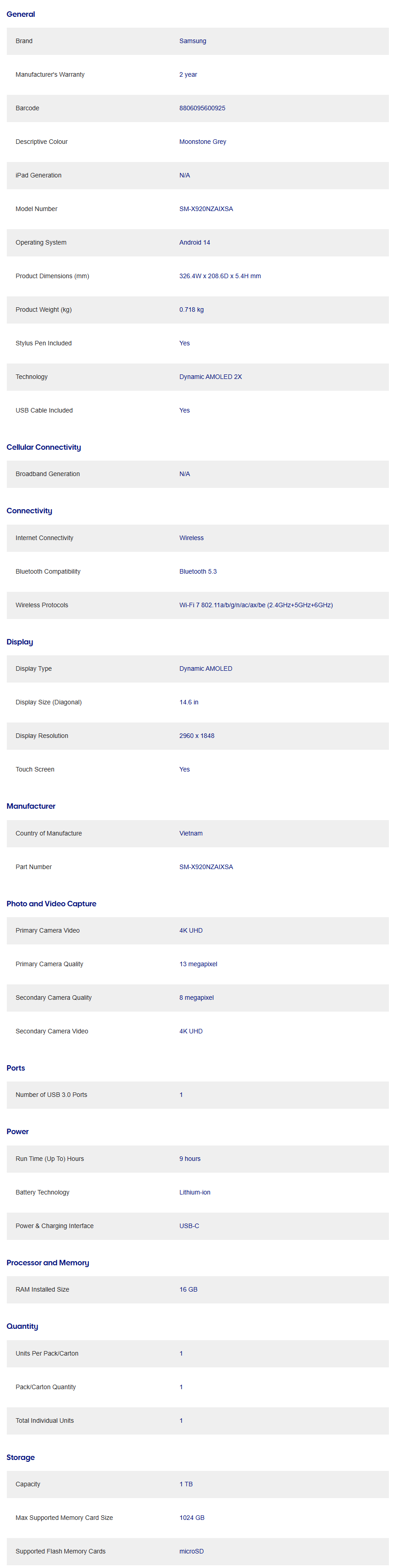Select the Moonstone Grey colour value
This screenshot has height=1568, width=393.
click(203, 142)
